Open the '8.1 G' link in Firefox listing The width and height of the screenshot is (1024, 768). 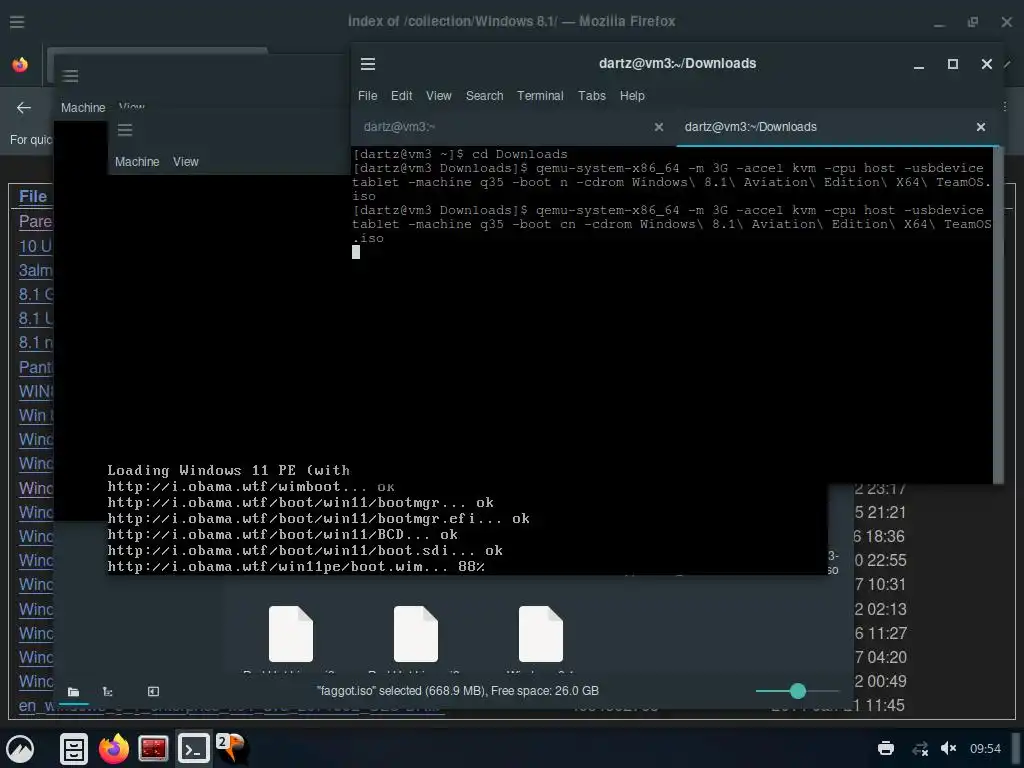[x=35, y=295]
